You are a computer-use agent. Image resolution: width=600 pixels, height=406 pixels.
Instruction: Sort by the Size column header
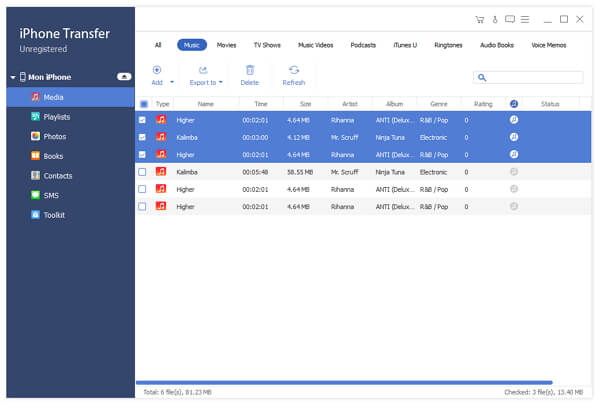tap(305, 104)
